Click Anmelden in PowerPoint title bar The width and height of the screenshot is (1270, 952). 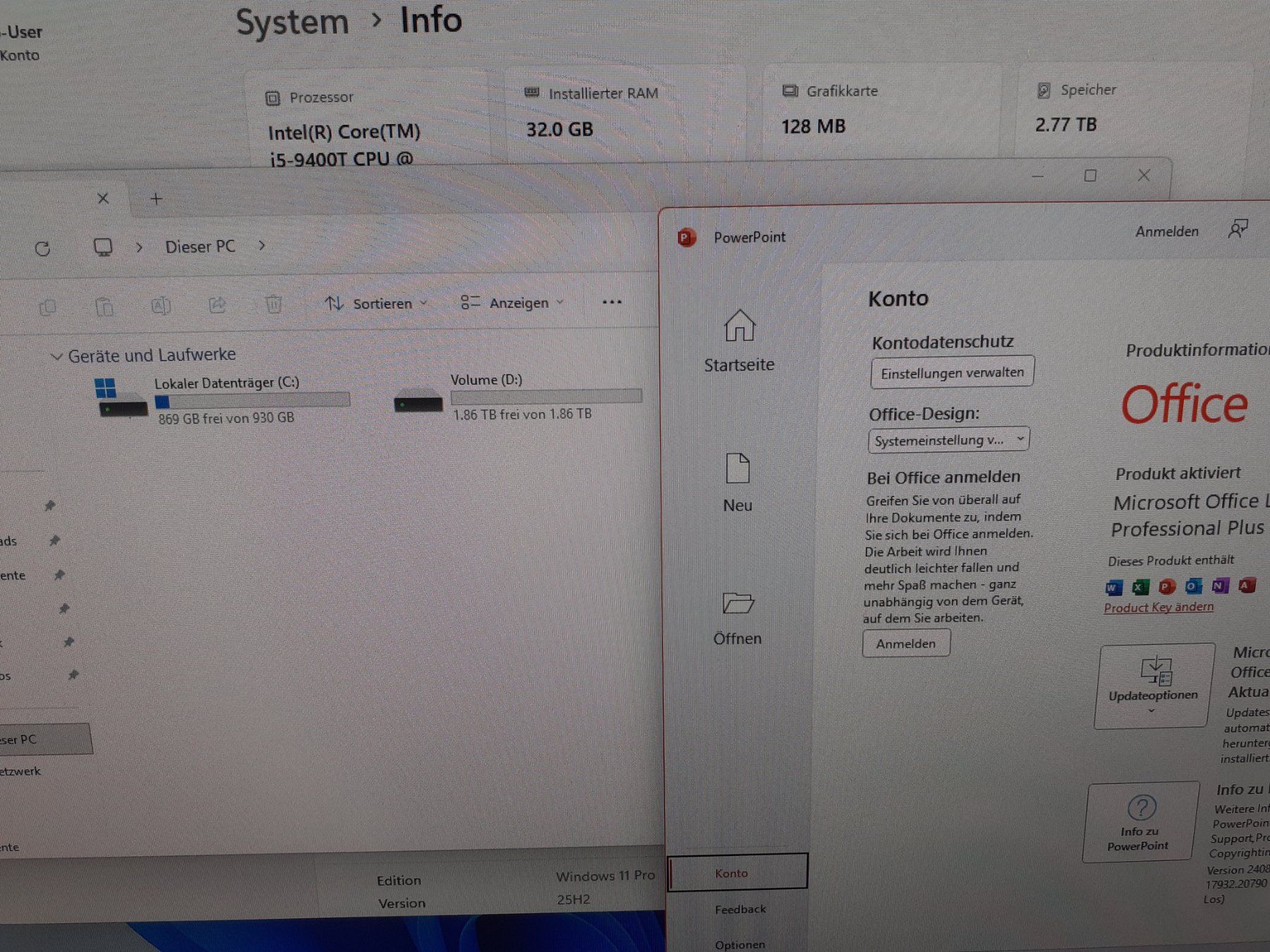point(1166,231)
